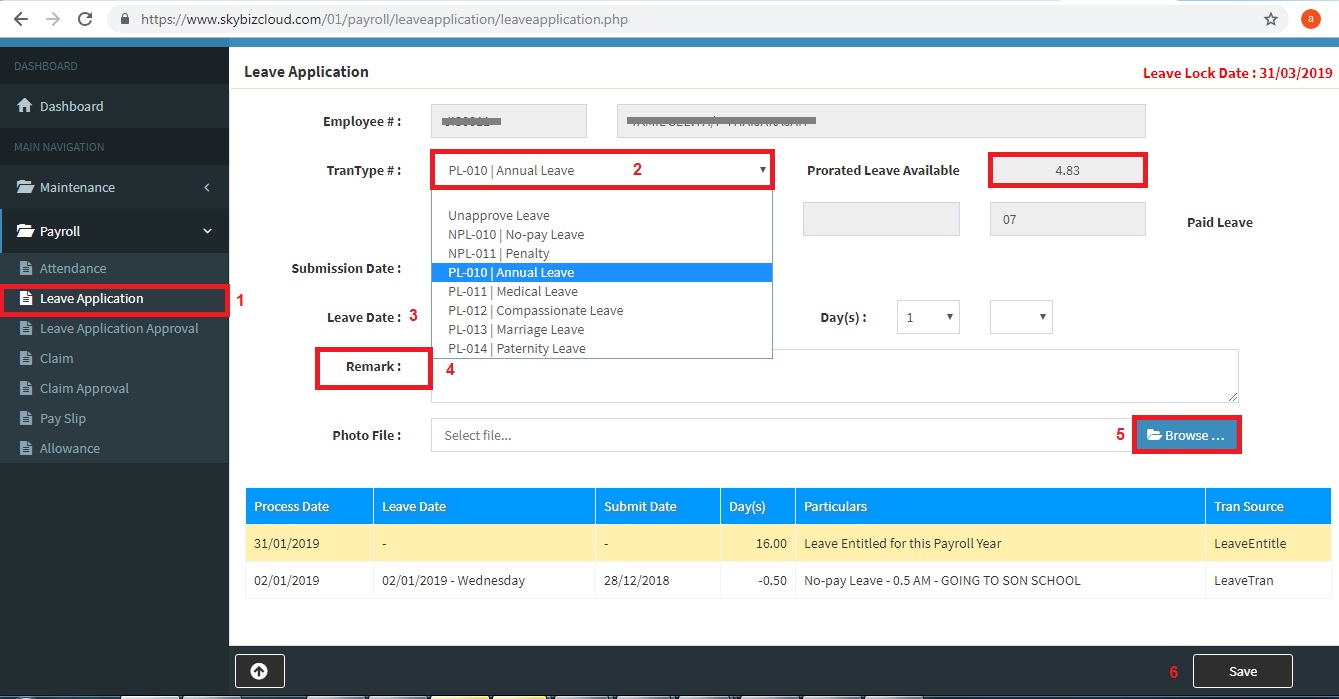The height and width of the screenshot is (699, 1339).
Task: Click the Save button
Action: pyautogui.click(x=1242, y=671)
